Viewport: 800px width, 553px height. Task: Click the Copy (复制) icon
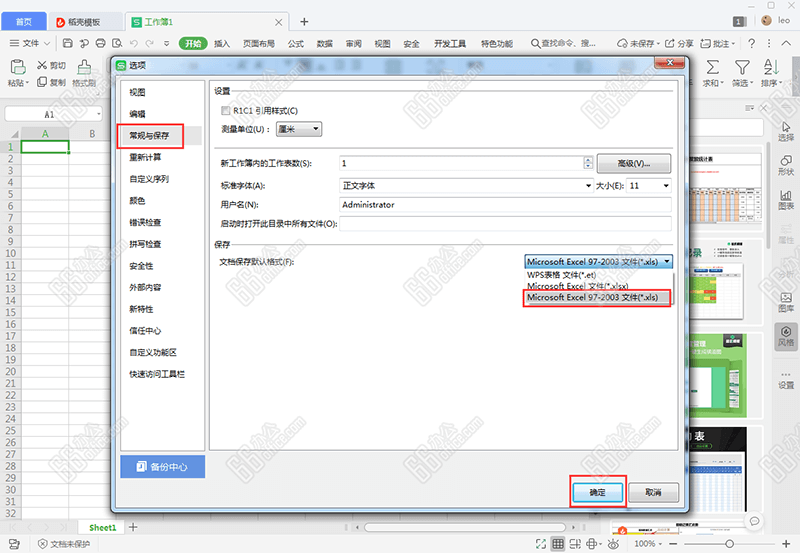[x=42, y=82]
